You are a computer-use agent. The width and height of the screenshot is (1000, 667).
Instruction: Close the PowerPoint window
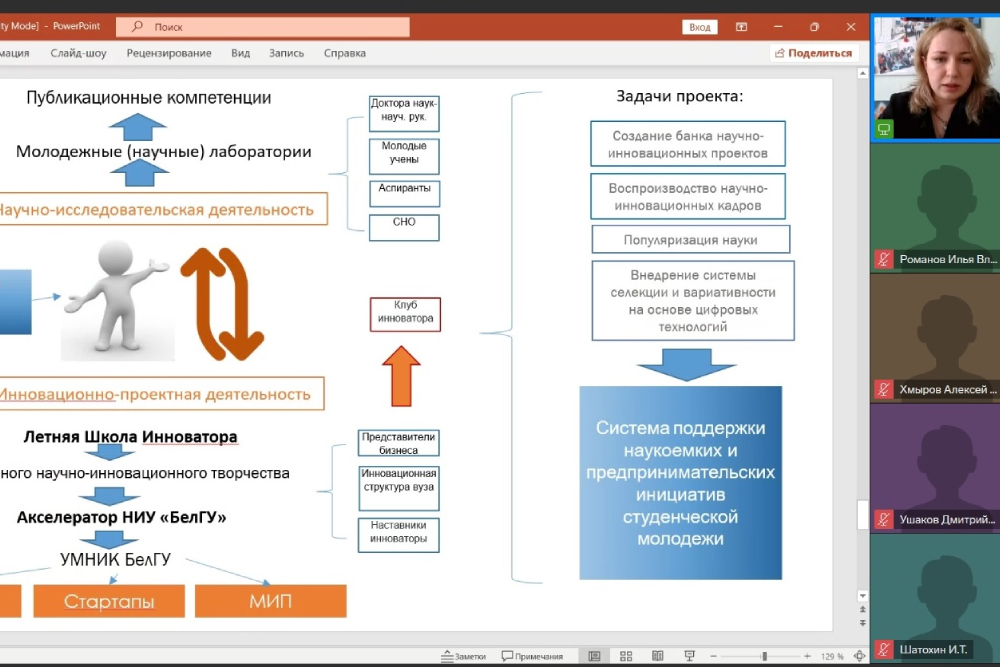click(x=851, y=27)
